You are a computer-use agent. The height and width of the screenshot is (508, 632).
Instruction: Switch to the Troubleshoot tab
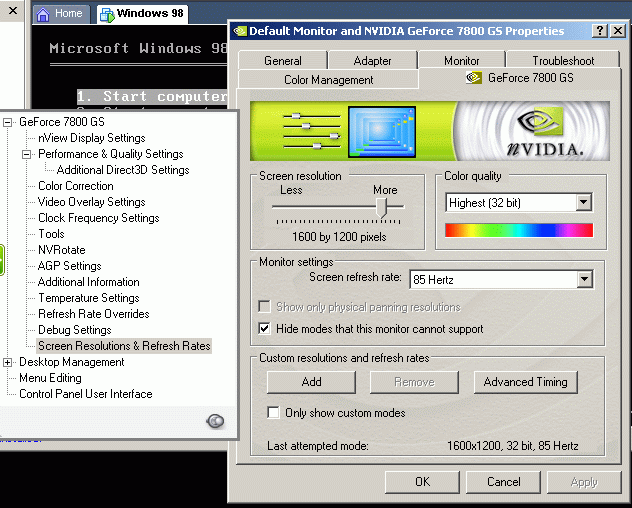pyautogui.click(x=563, y=61)
